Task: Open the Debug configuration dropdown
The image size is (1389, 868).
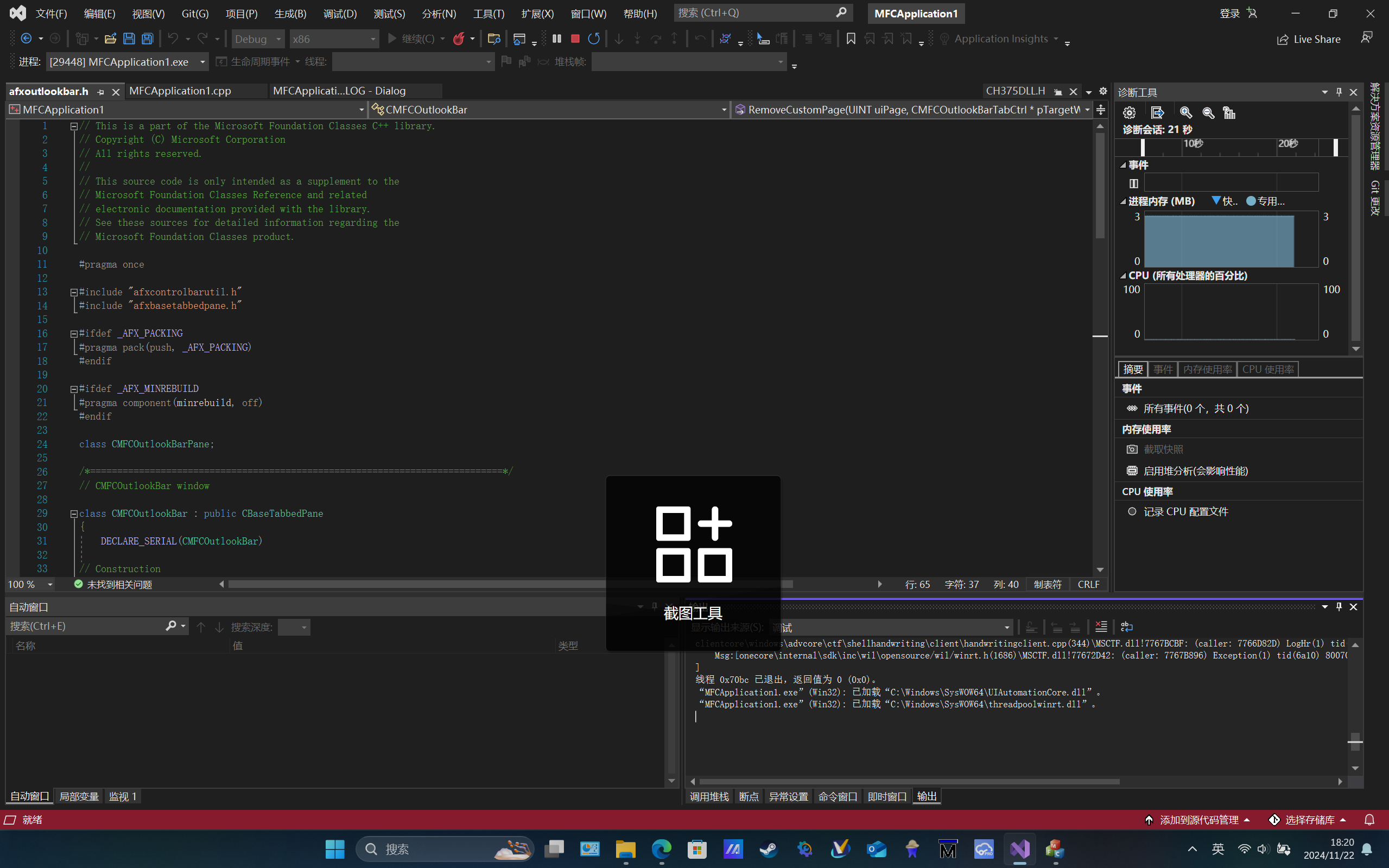Action: 258,39
